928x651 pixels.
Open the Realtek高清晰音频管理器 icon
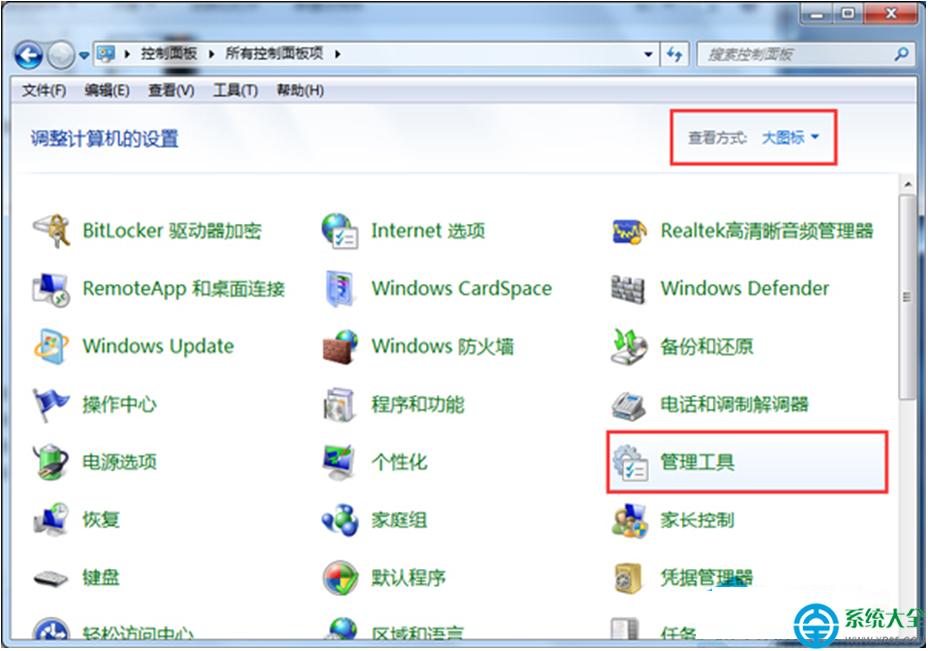coord(630,231)
